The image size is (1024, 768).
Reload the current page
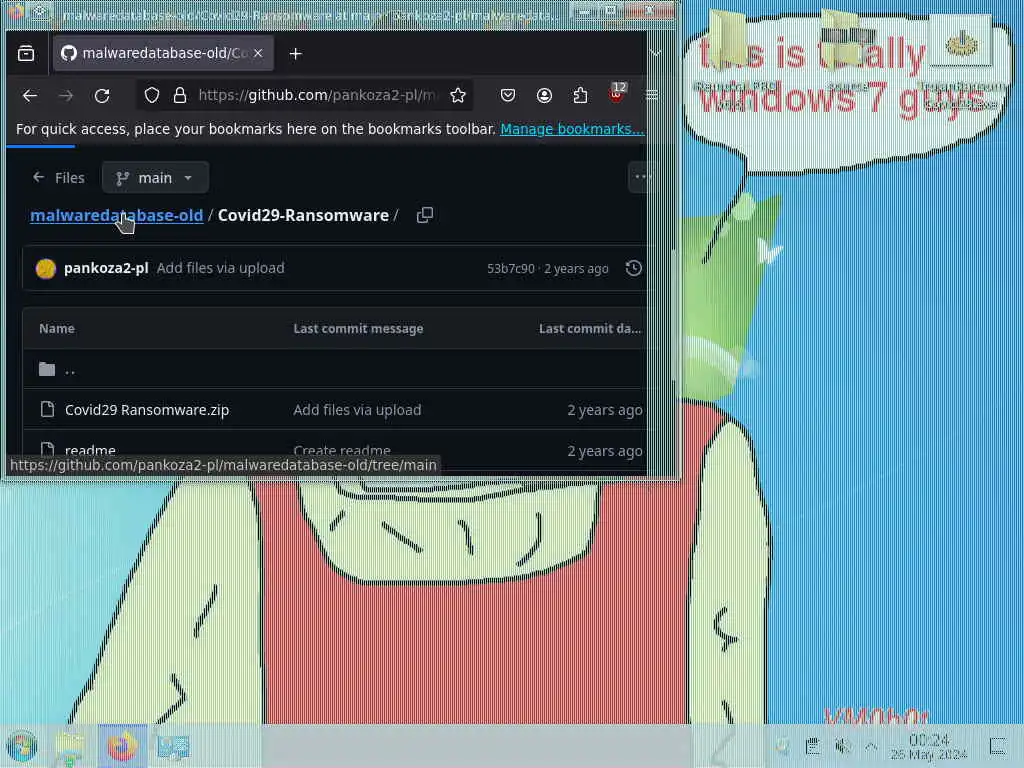(103, 96)
